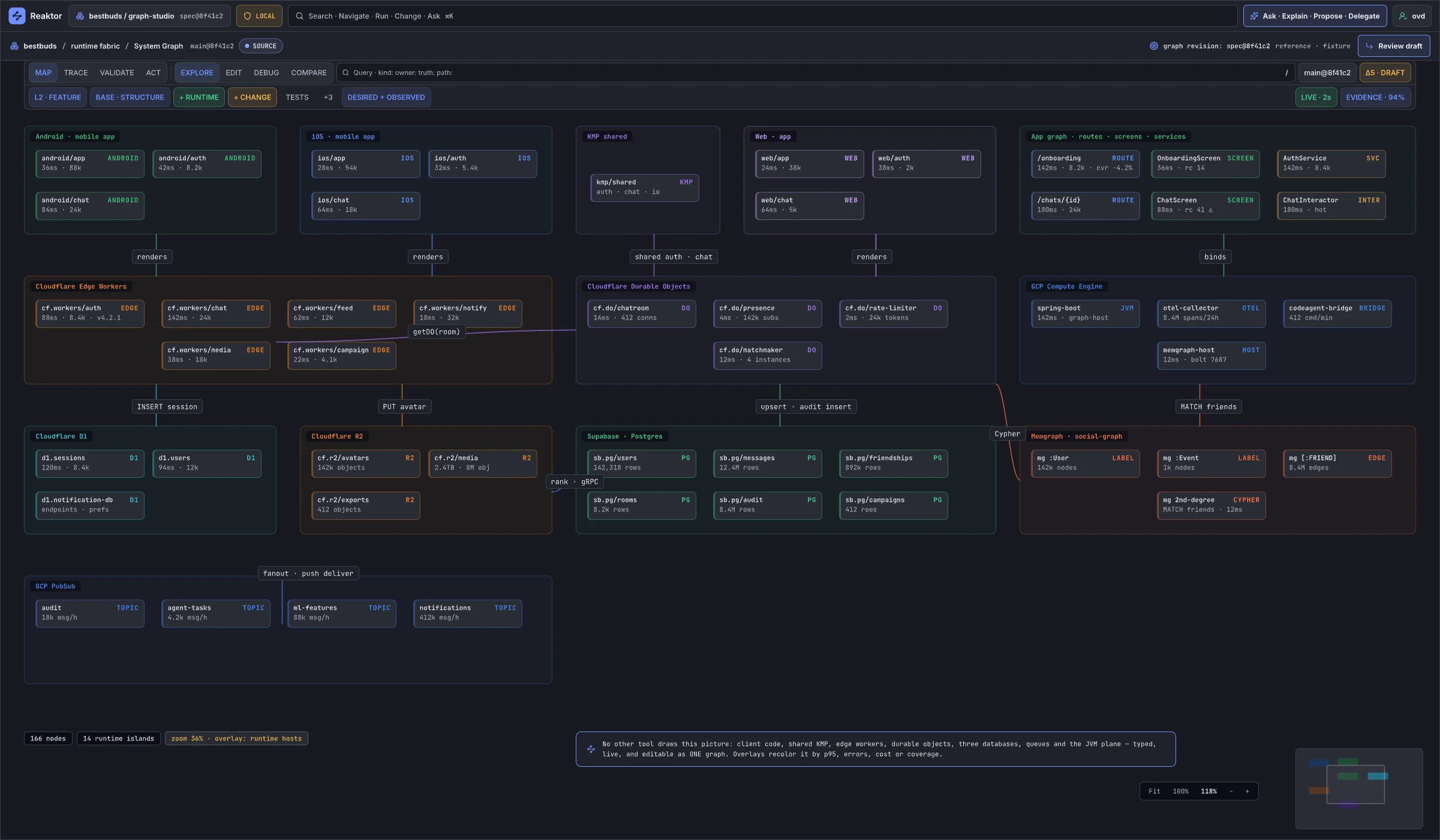Open the SOURCE mode badge
Image resolution: width=1440 pixels, height=840 pixels.
pyautogui.click(x=261, y=46)
